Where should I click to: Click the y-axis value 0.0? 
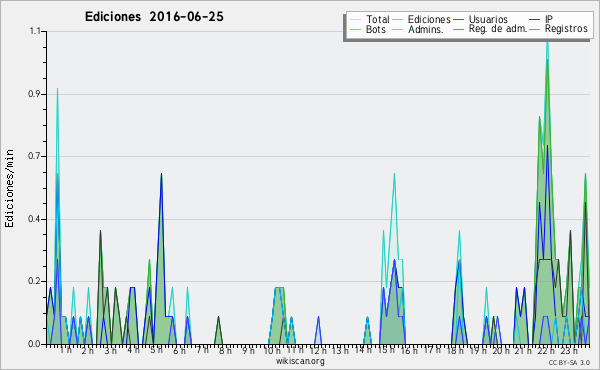35,344
